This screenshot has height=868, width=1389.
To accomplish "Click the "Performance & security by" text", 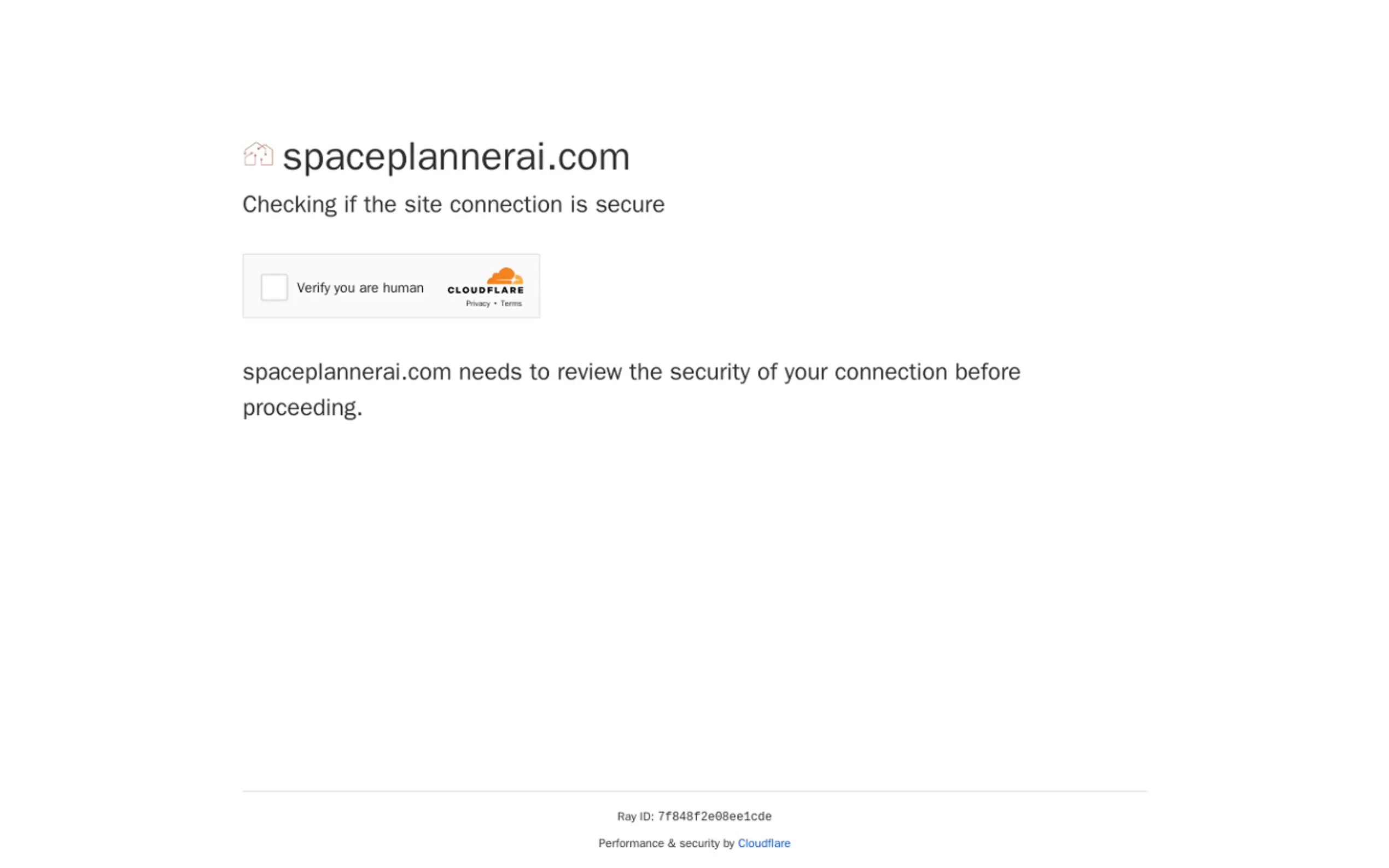I will (x=666, y=843).
